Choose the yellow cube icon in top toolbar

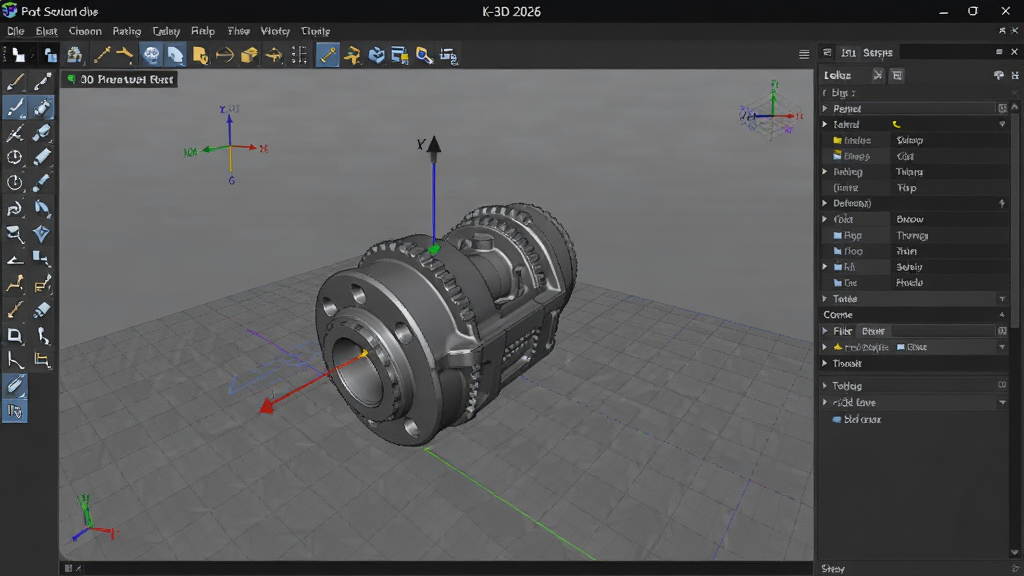[249, 56]
